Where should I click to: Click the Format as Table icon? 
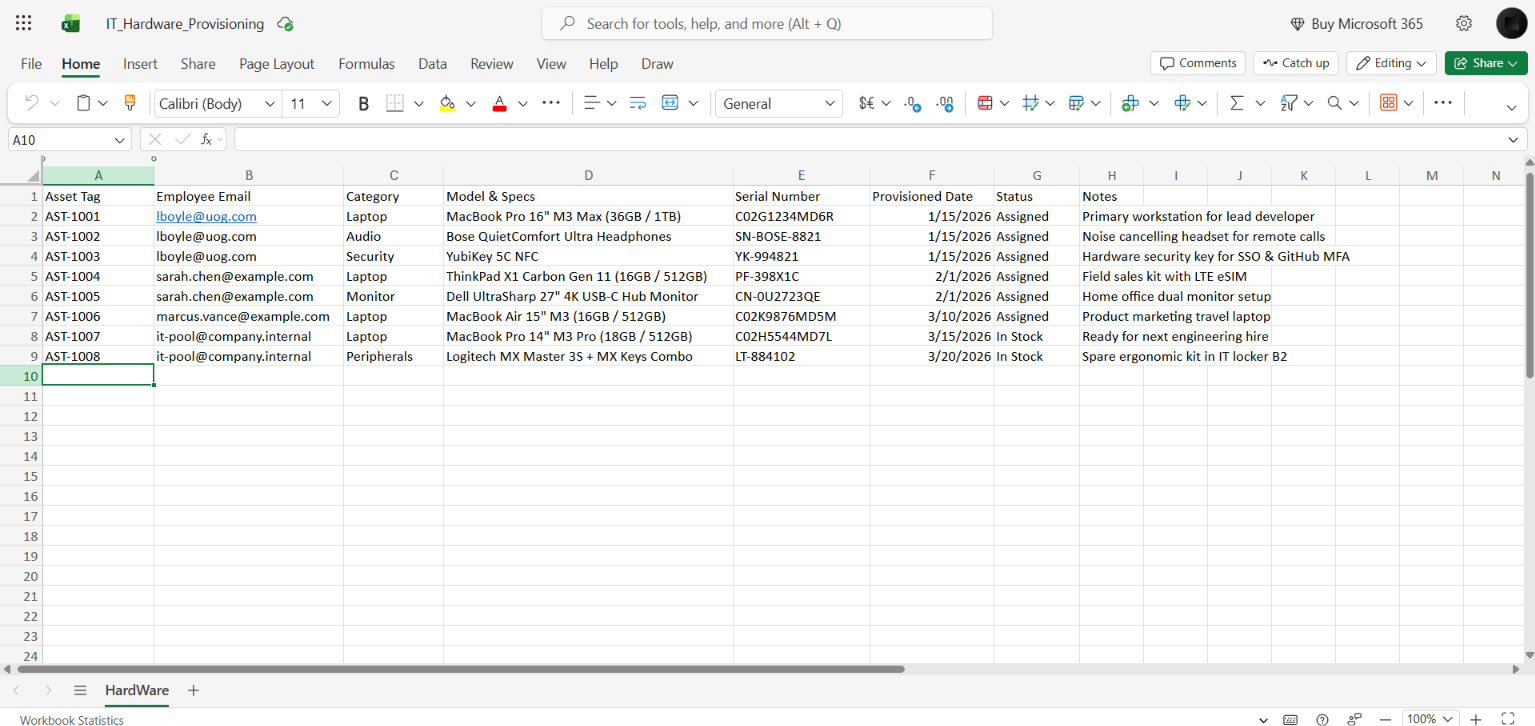click(1077, 103)
